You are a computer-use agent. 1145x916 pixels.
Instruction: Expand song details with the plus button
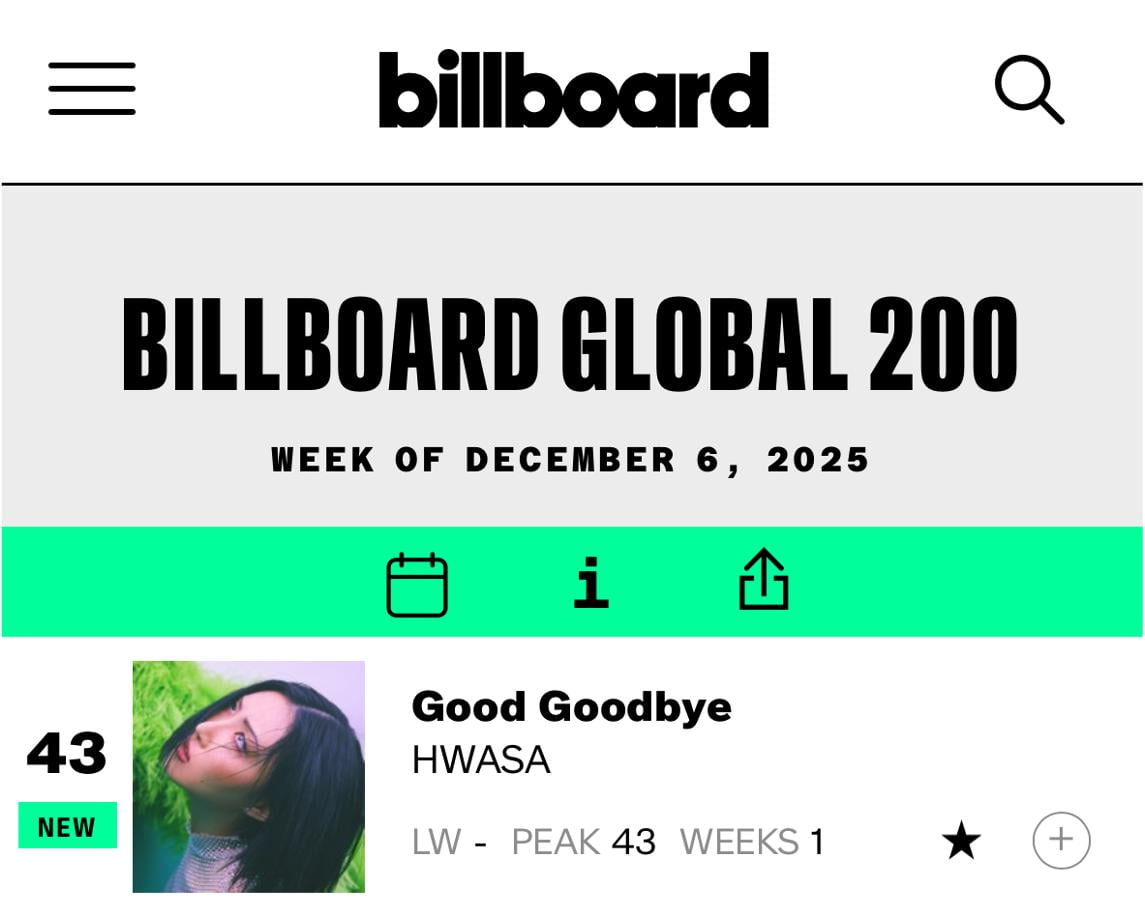pos(1060,840)
